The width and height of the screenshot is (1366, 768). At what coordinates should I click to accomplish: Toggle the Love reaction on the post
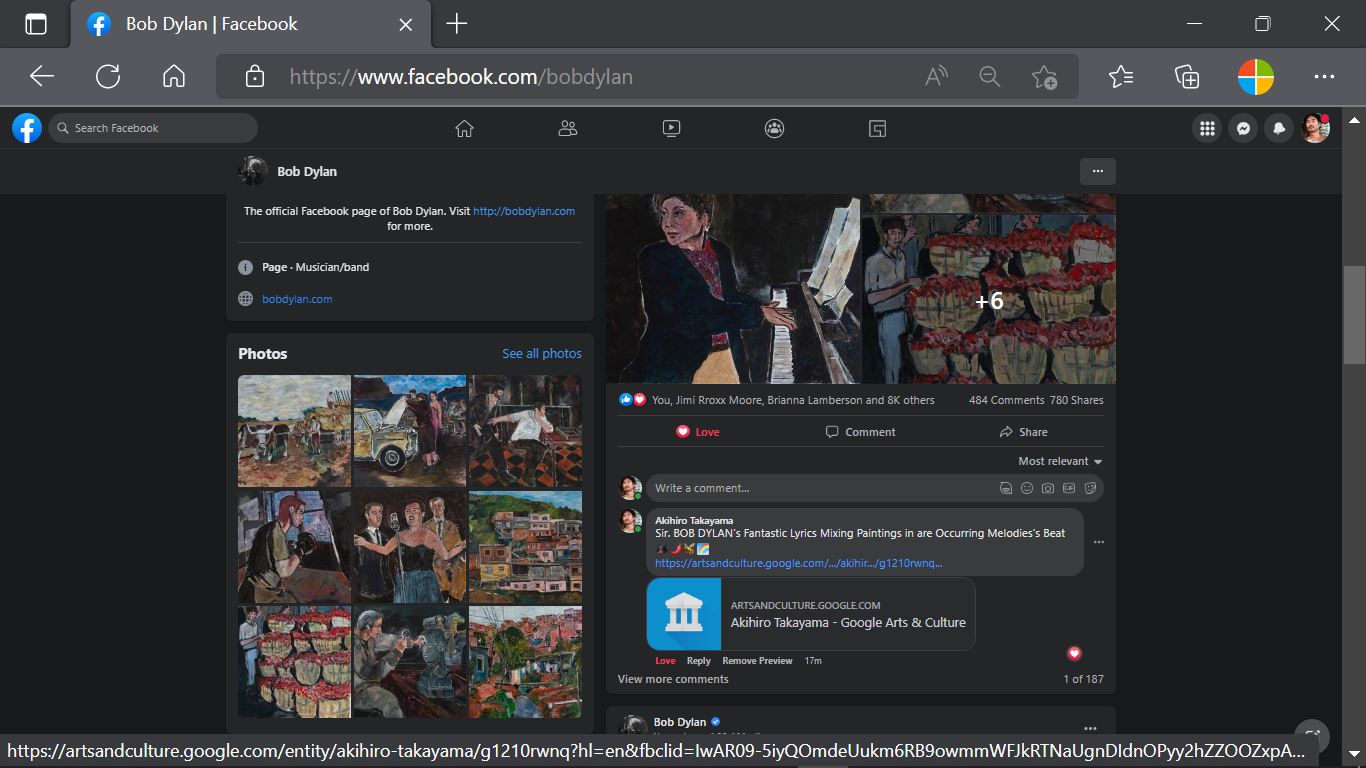coord(698,432)
